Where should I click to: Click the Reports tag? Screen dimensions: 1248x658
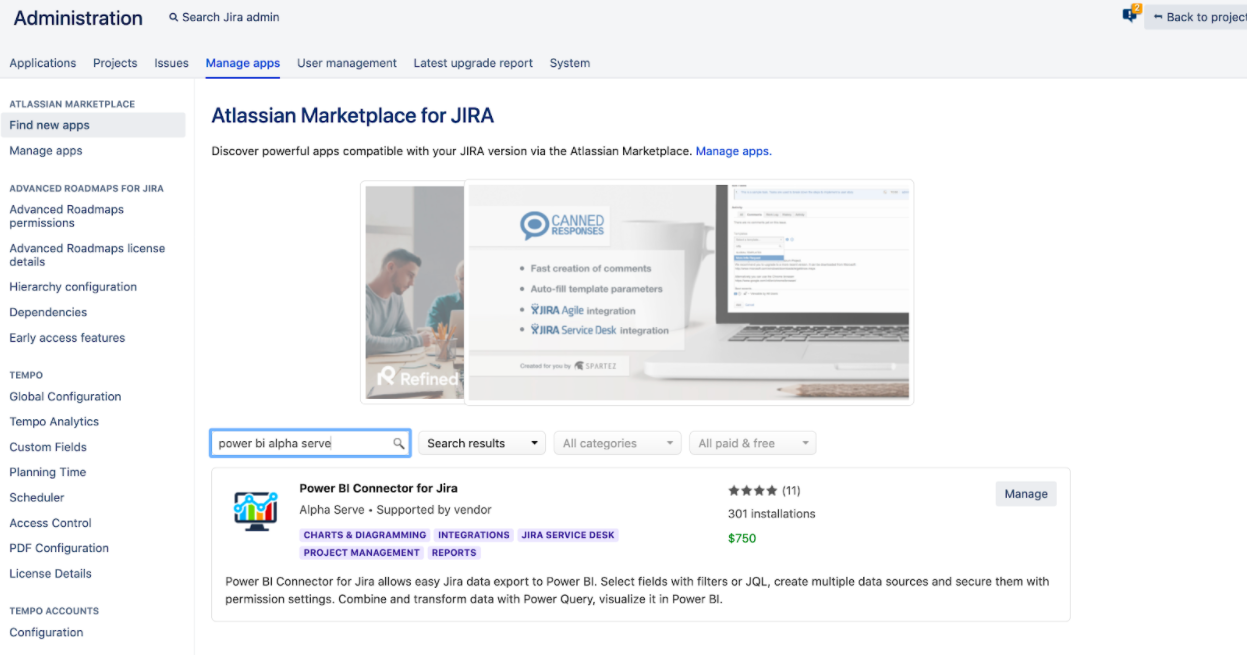(454, 553)
